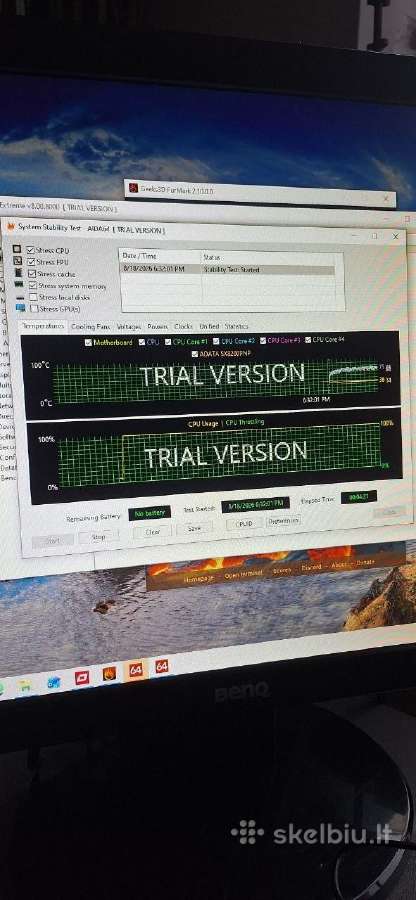This screenshot has width=416, height=900.
Task: Switch to the Clocks tab
Action: [183, 326]
